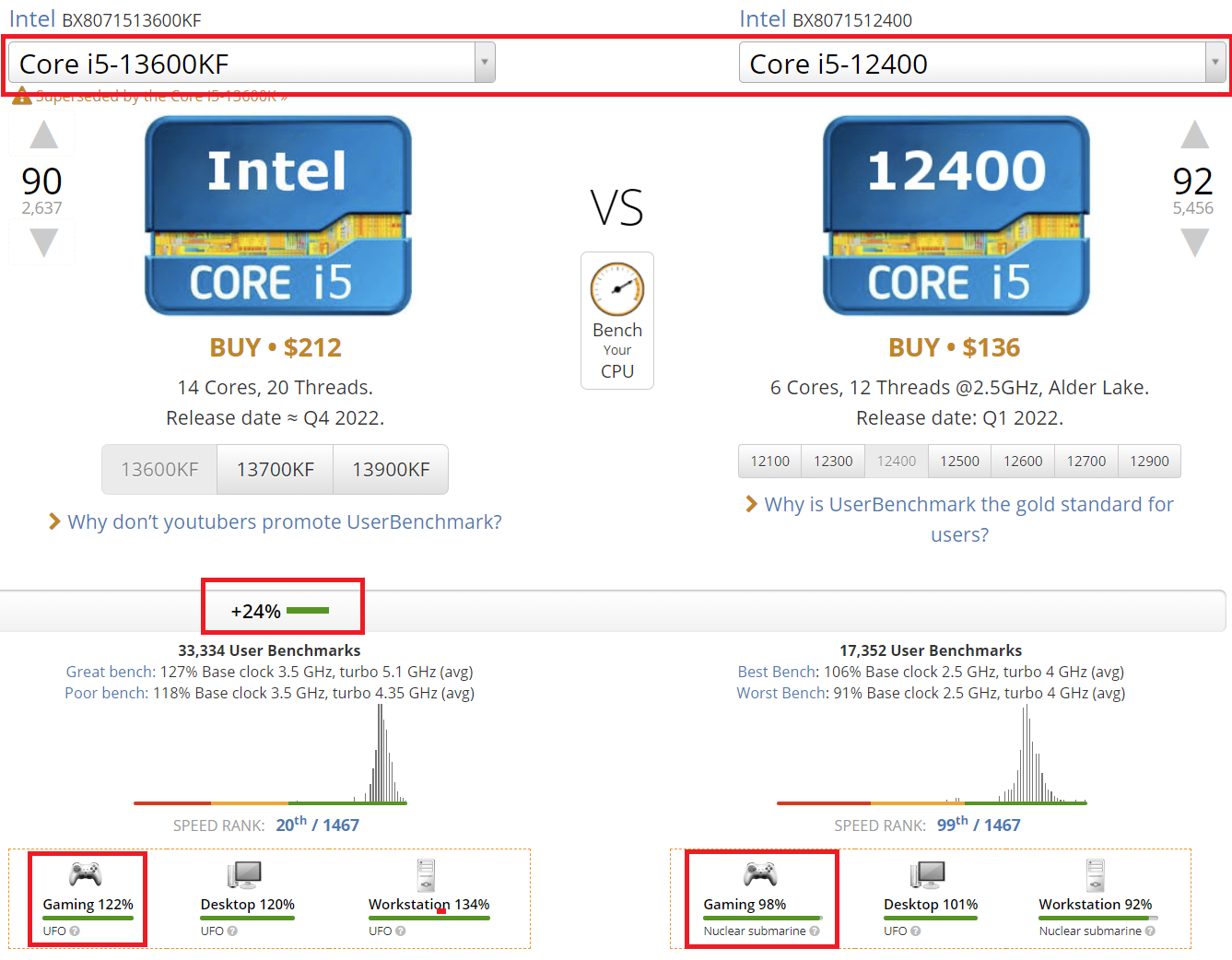The width and height of the screenshot is (1232, 960).
Task: Switch to the 13600KF variant tab
Action: click(159, 470)
